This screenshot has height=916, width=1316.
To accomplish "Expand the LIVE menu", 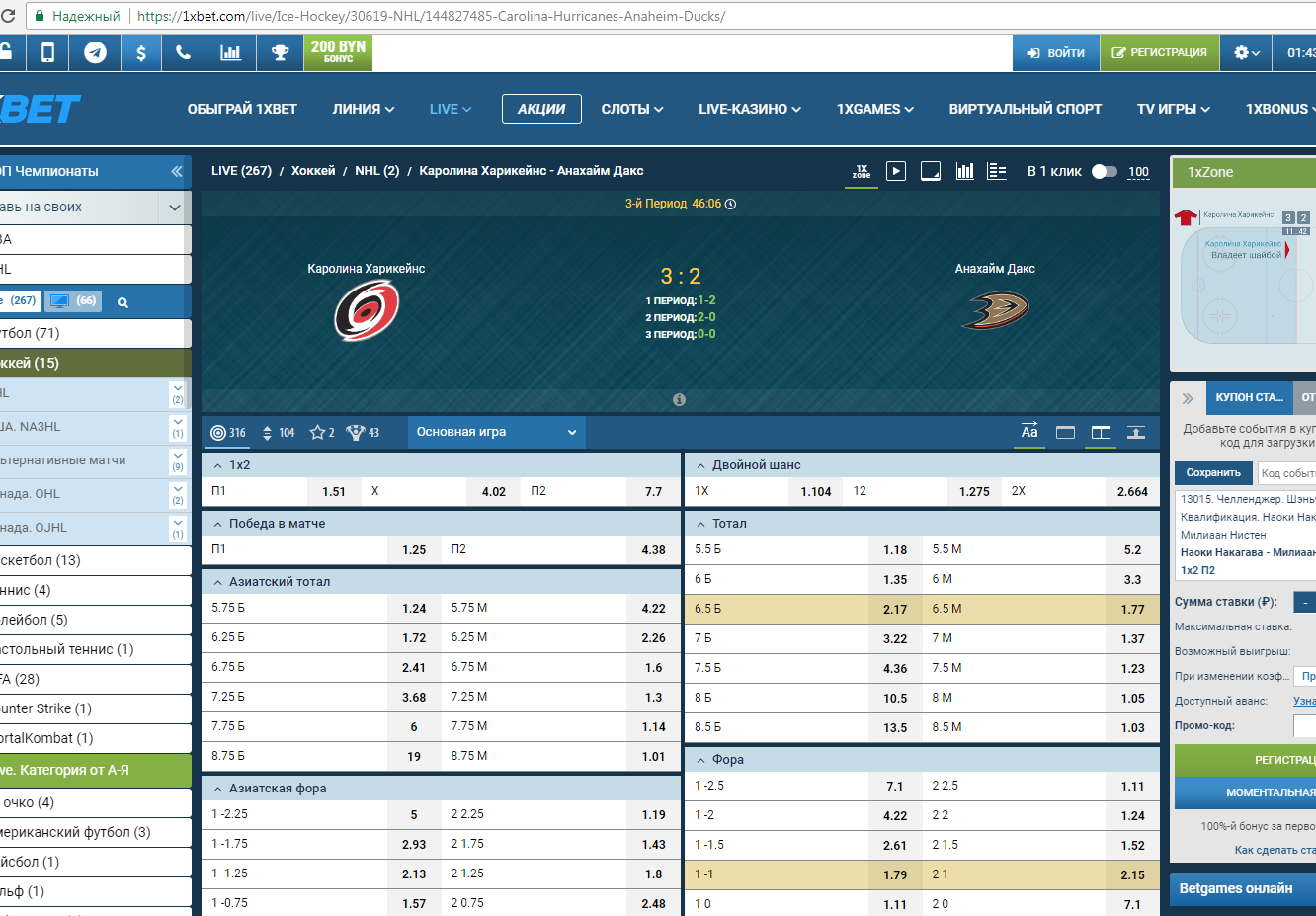I will [x=451, y=109].
